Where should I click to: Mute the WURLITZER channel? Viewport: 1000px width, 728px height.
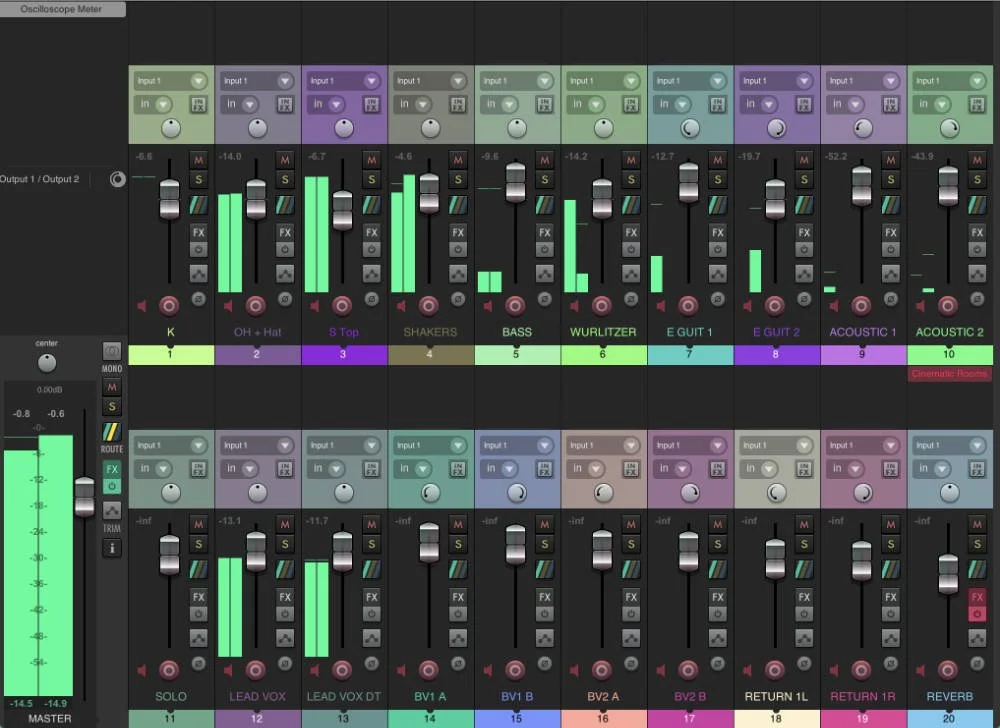(x=631, y=160)
